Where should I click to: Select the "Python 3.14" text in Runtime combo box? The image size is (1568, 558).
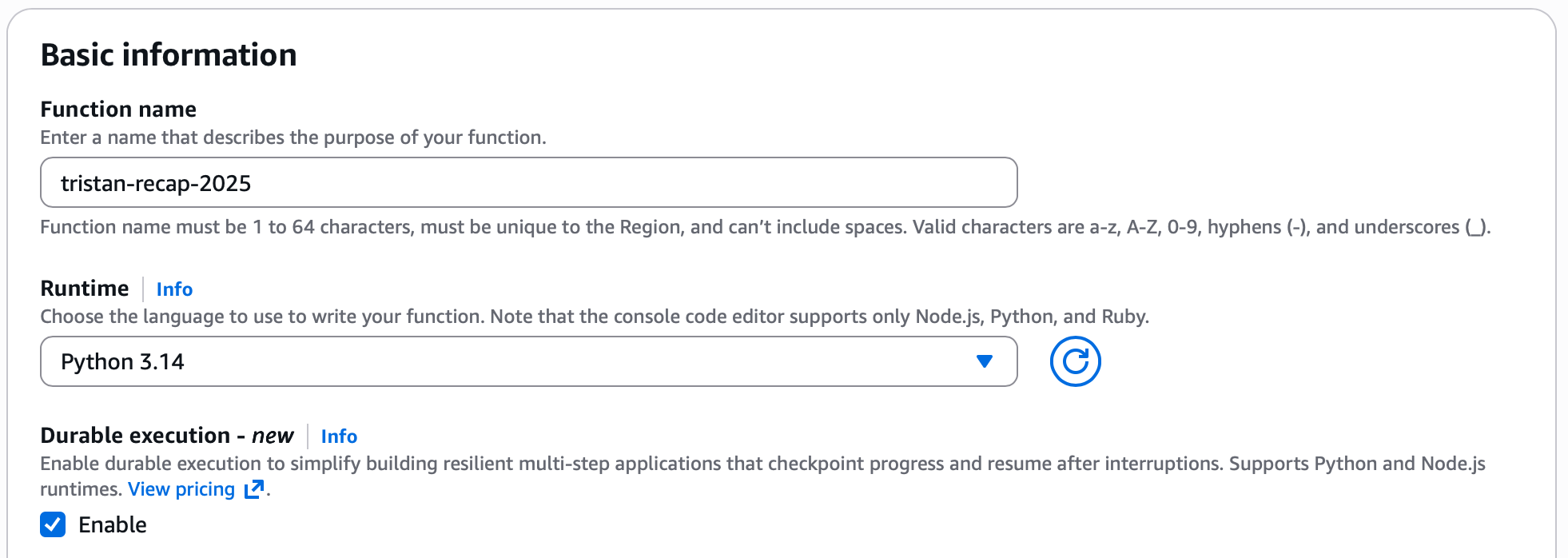122,361
